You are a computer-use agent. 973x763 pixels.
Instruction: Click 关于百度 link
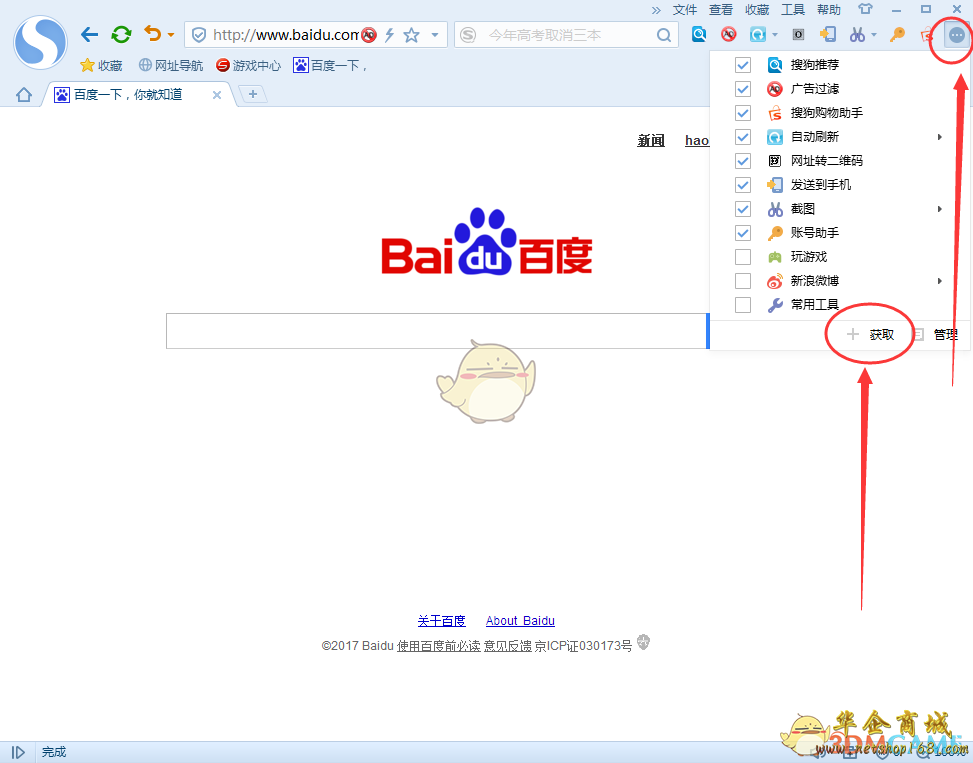pyautogui.click(x=441, y=621)
